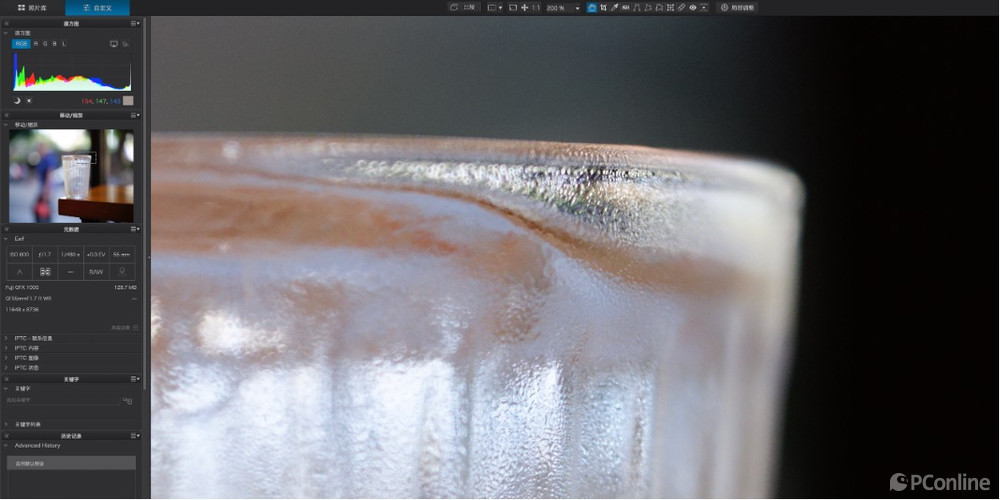Switch to the 照片库 PhotoLibrary tab
Viewport: 1000px width, 500px height.
[x=32, y=8]
